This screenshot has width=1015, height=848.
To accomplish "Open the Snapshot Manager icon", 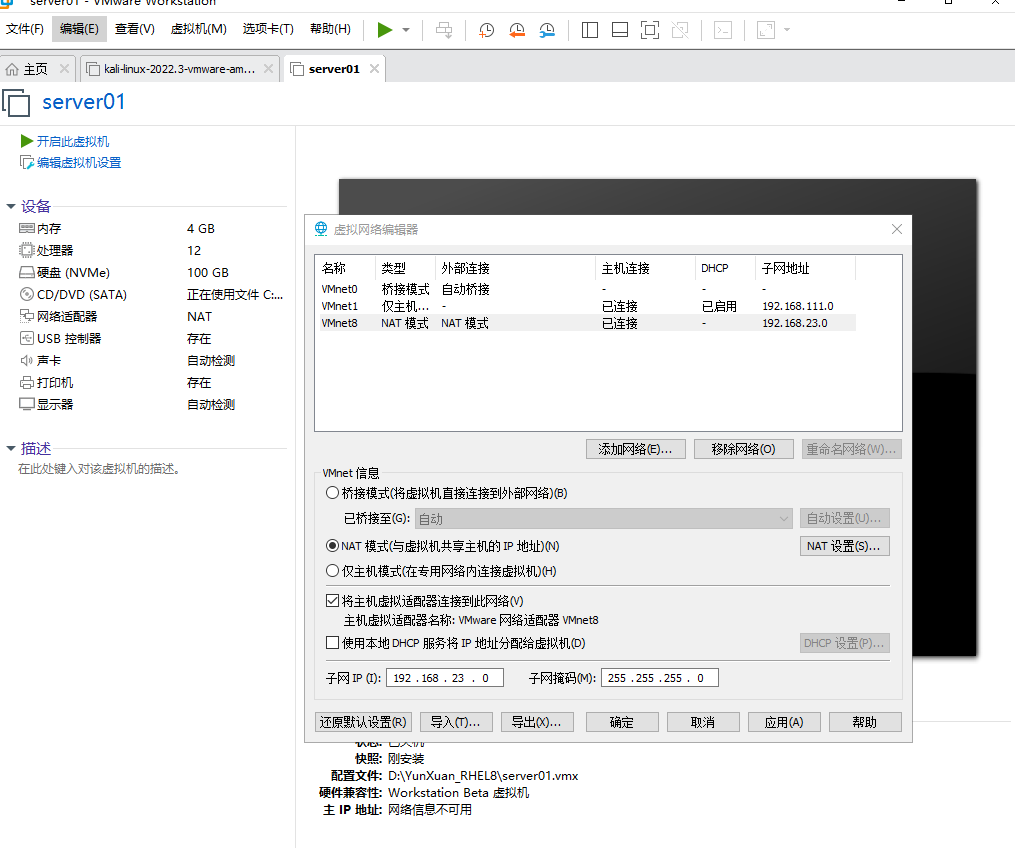I will pos(547,30).
